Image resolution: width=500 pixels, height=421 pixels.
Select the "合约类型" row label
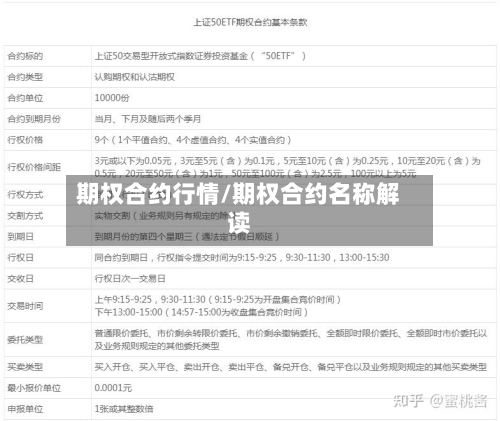tap(25, 77)
